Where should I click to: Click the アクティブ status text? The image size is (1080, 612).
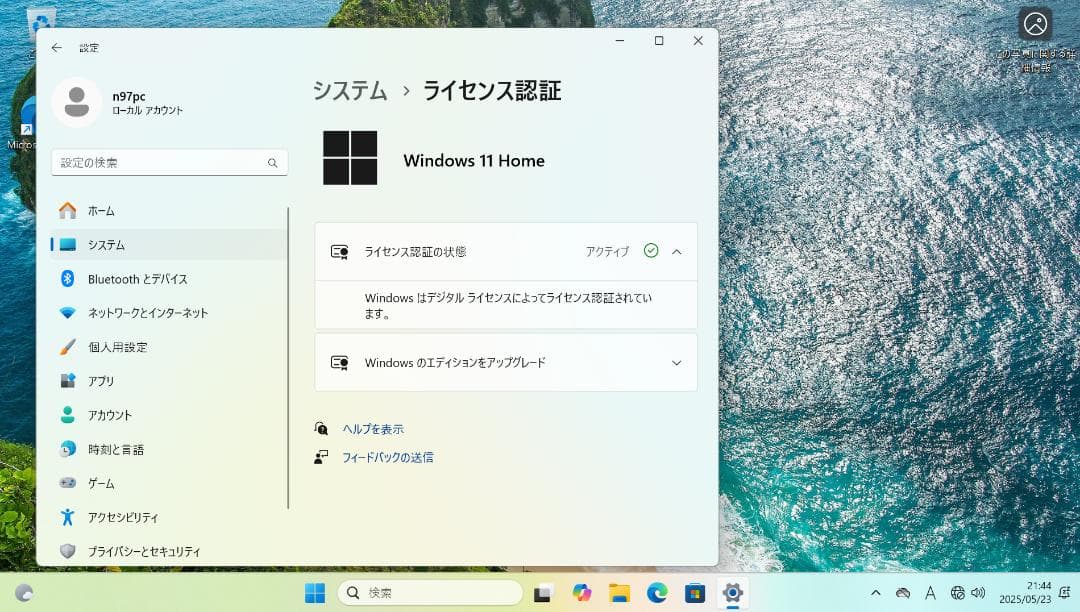(x=608, y=252)
